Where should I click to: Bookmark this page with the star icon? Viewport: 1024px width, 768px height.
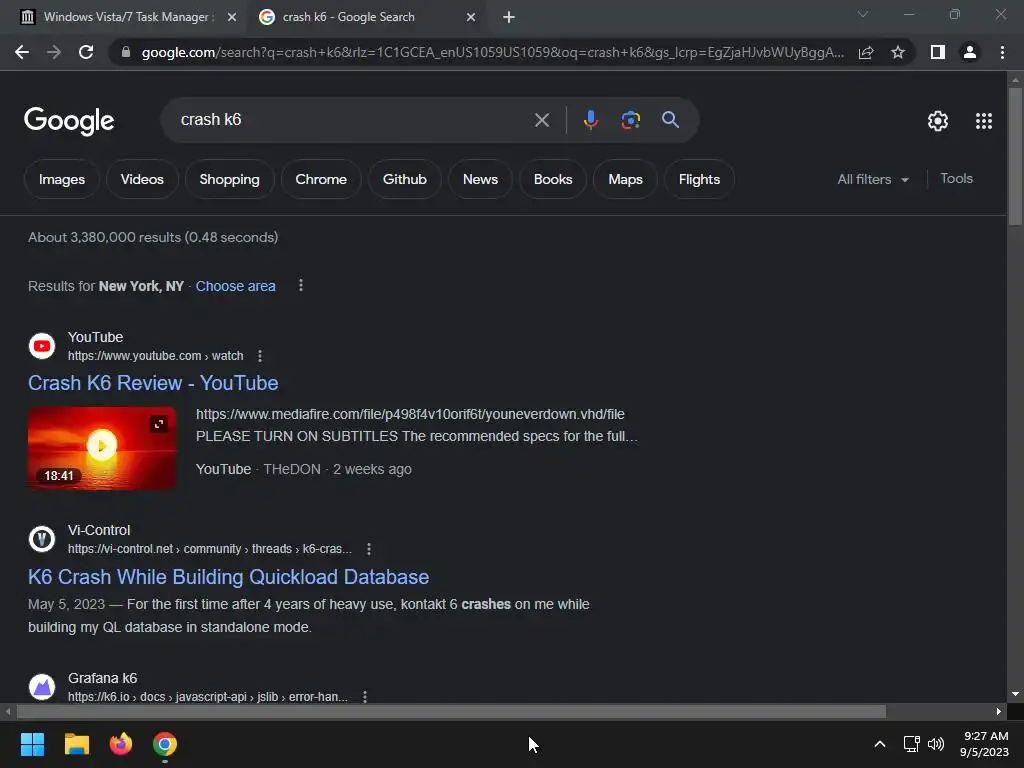pyautogui.click(x=898, y=52)
